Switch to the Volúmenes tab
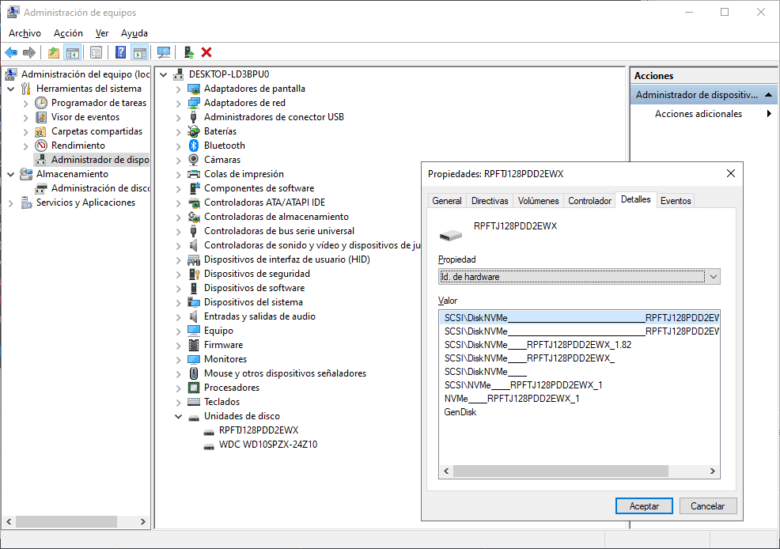The image size is (780, 549). tap(538, 201)
